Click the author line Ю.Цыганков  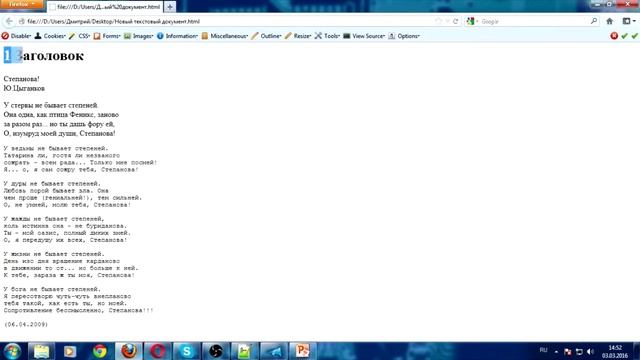(x=24, y=88)
